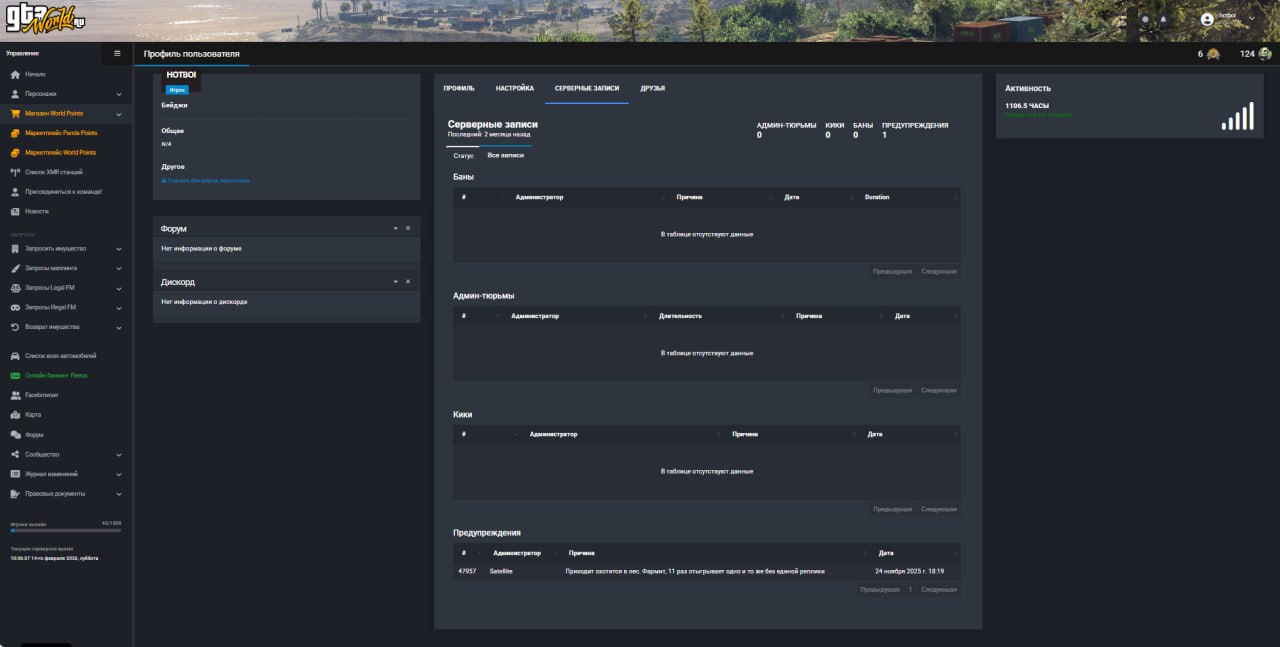This screenshot has width=1280, height=647.
Task: Open the theme settings gear icon
Action: pyautogui.click(x=1145, y=19)
